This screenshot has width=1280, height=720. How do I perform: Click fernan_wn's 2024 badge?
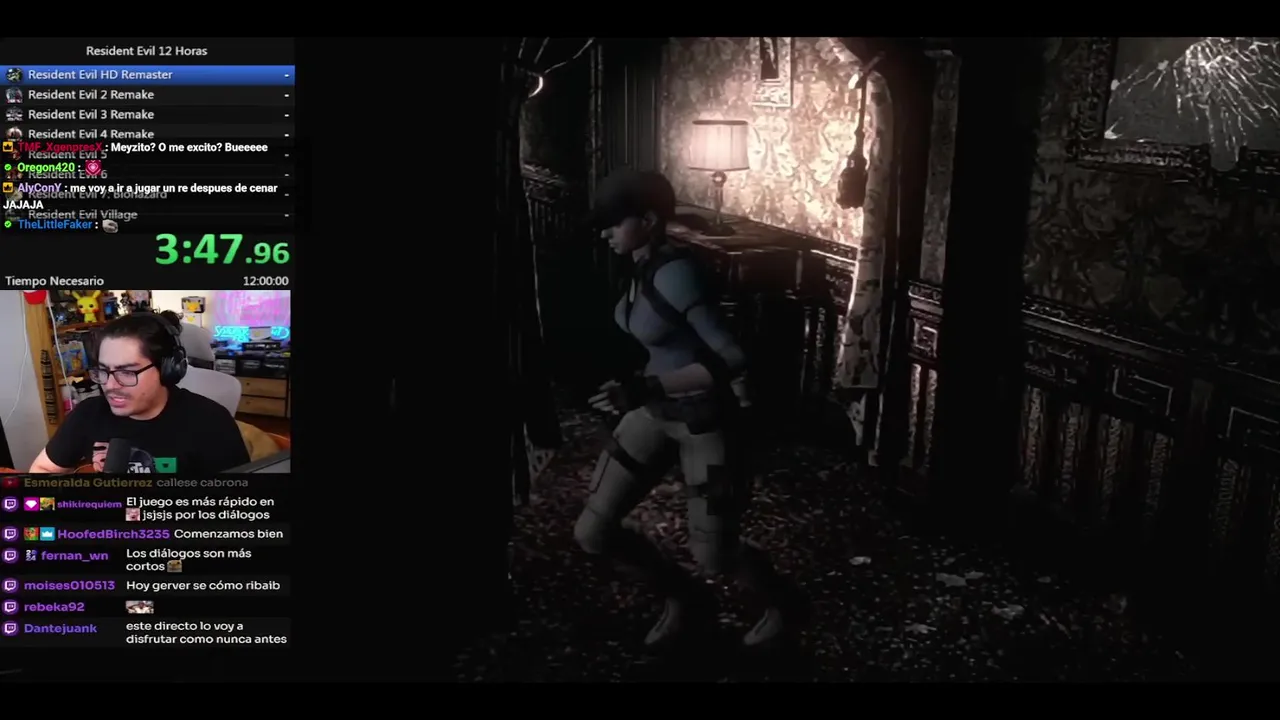point(31,555)
